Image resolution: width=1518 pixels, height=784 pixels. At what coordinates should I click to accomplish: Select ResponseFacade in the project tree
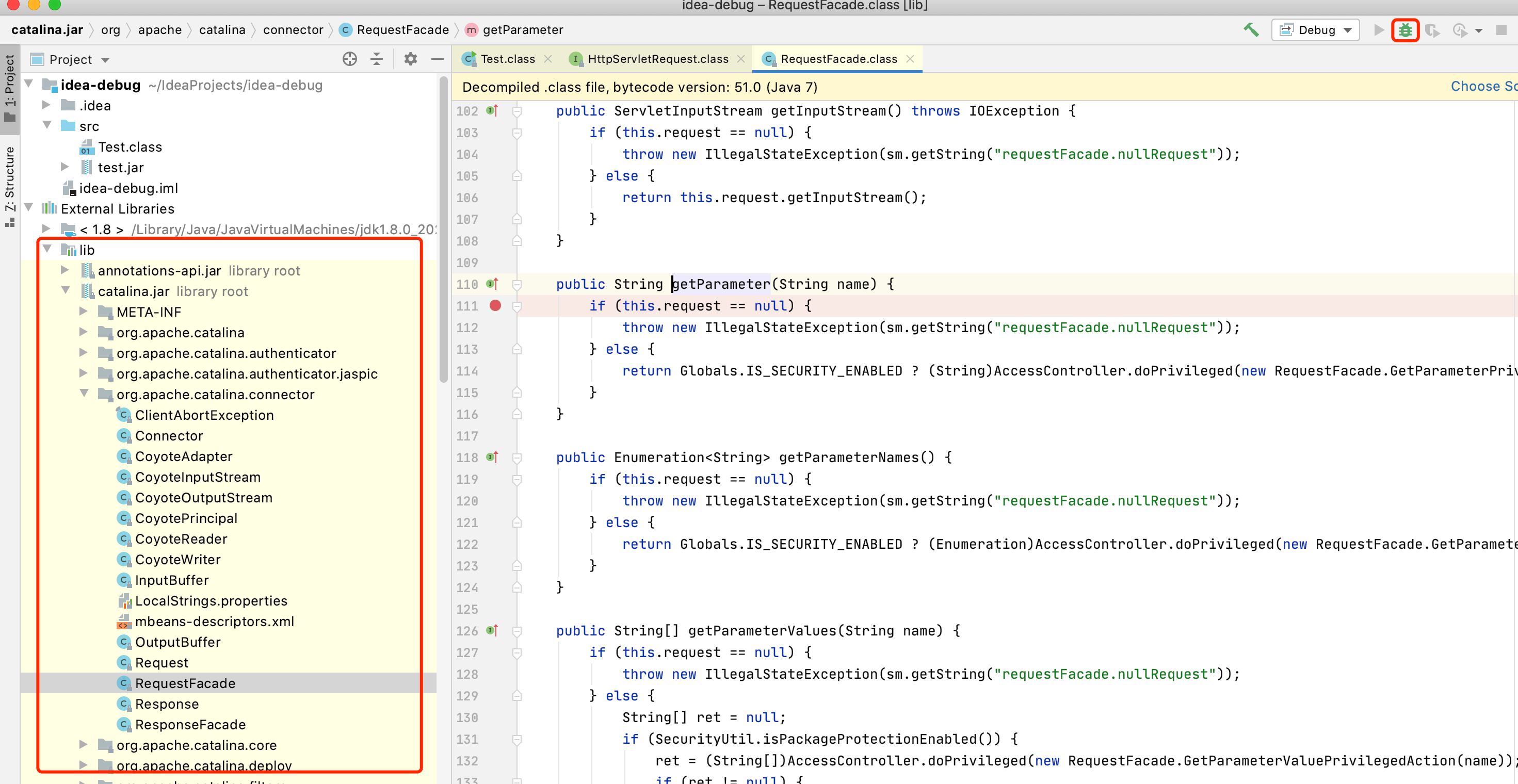(x=190, y=725)
